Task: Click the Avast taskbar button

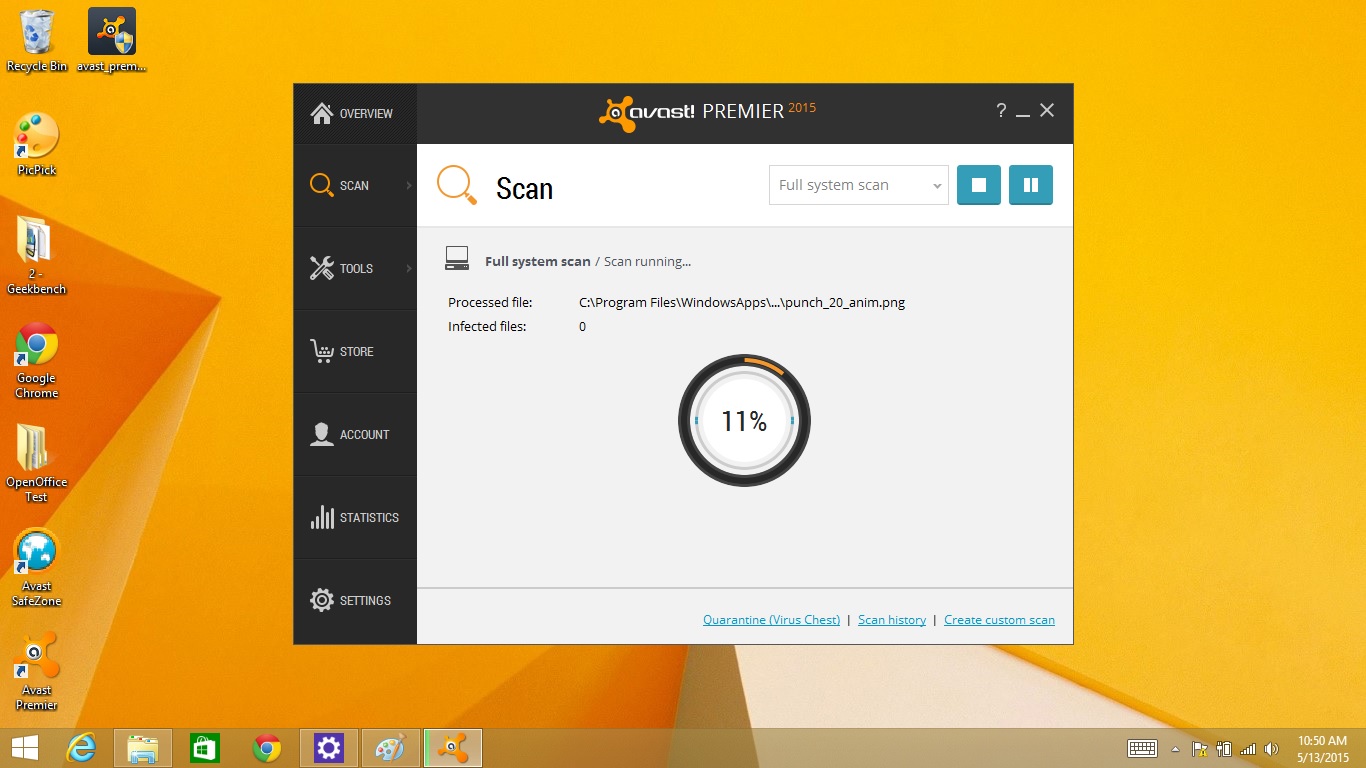Action: coord(453,748)
